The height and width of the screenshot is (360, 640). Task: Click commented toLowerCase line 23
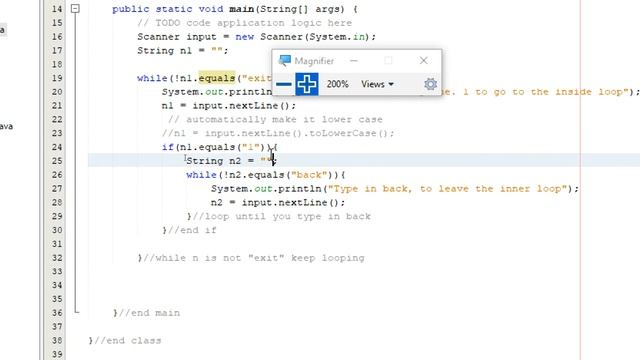[x=278, y=133]
